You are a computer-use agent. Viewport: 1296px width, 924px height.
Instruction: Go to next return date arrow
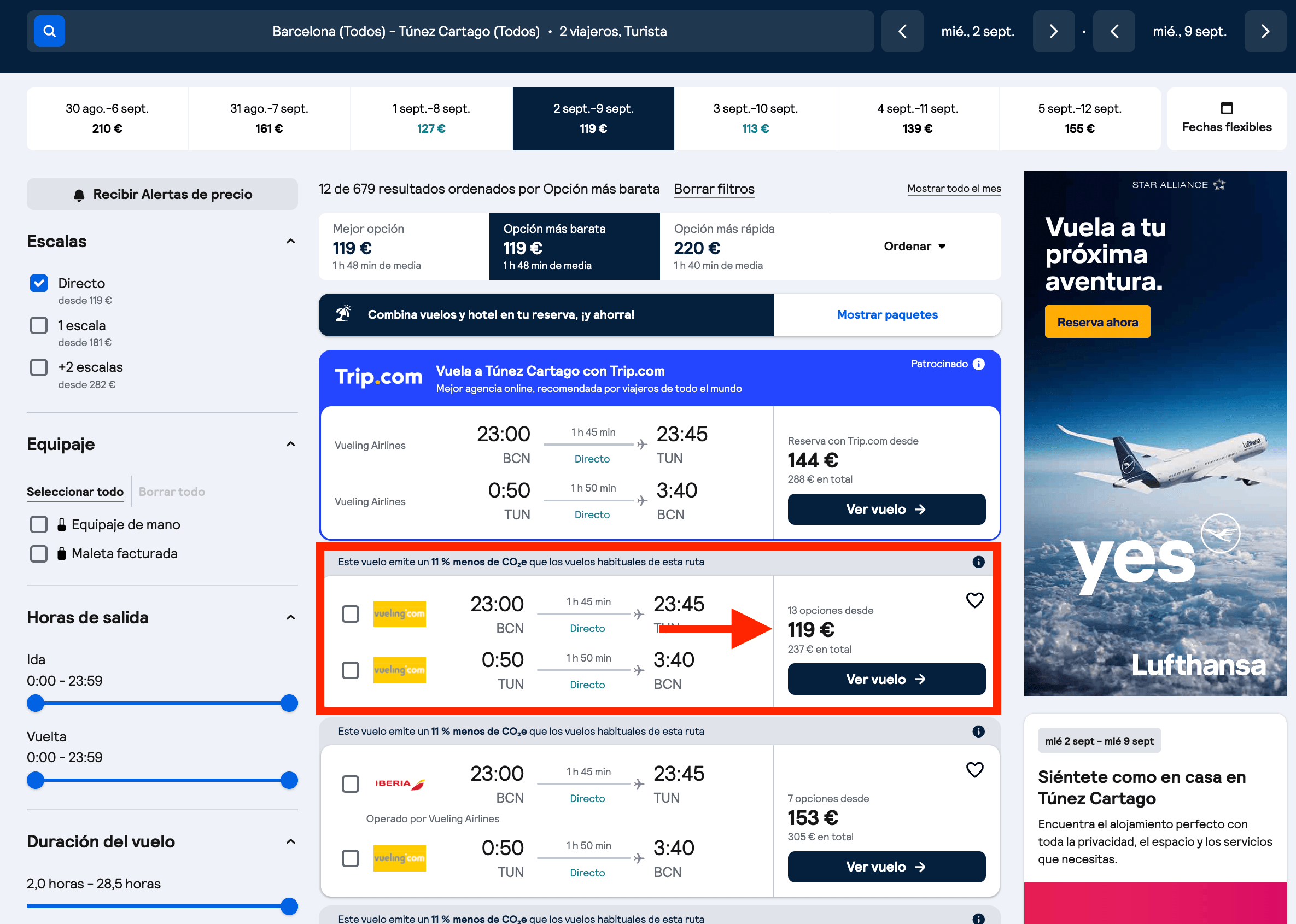pos(1265,31)
